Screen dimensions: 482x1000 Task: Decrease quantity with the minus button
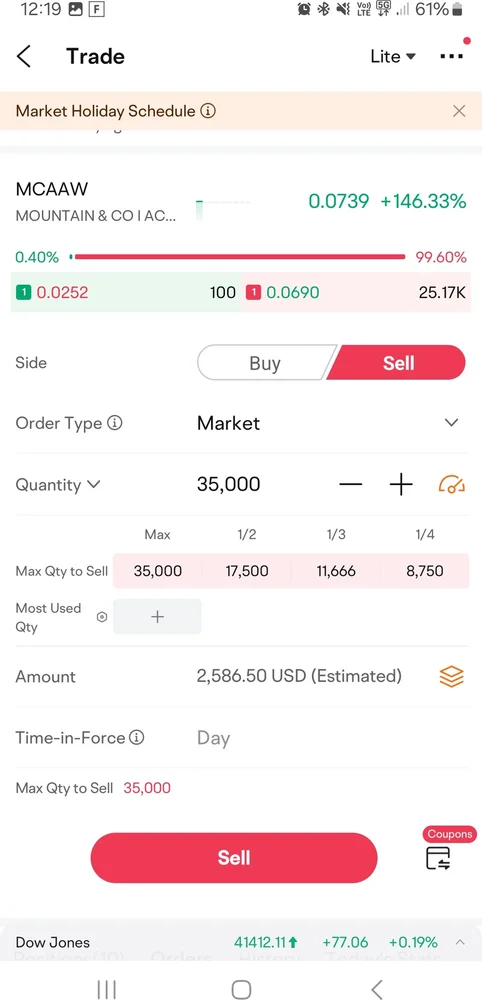351,485
